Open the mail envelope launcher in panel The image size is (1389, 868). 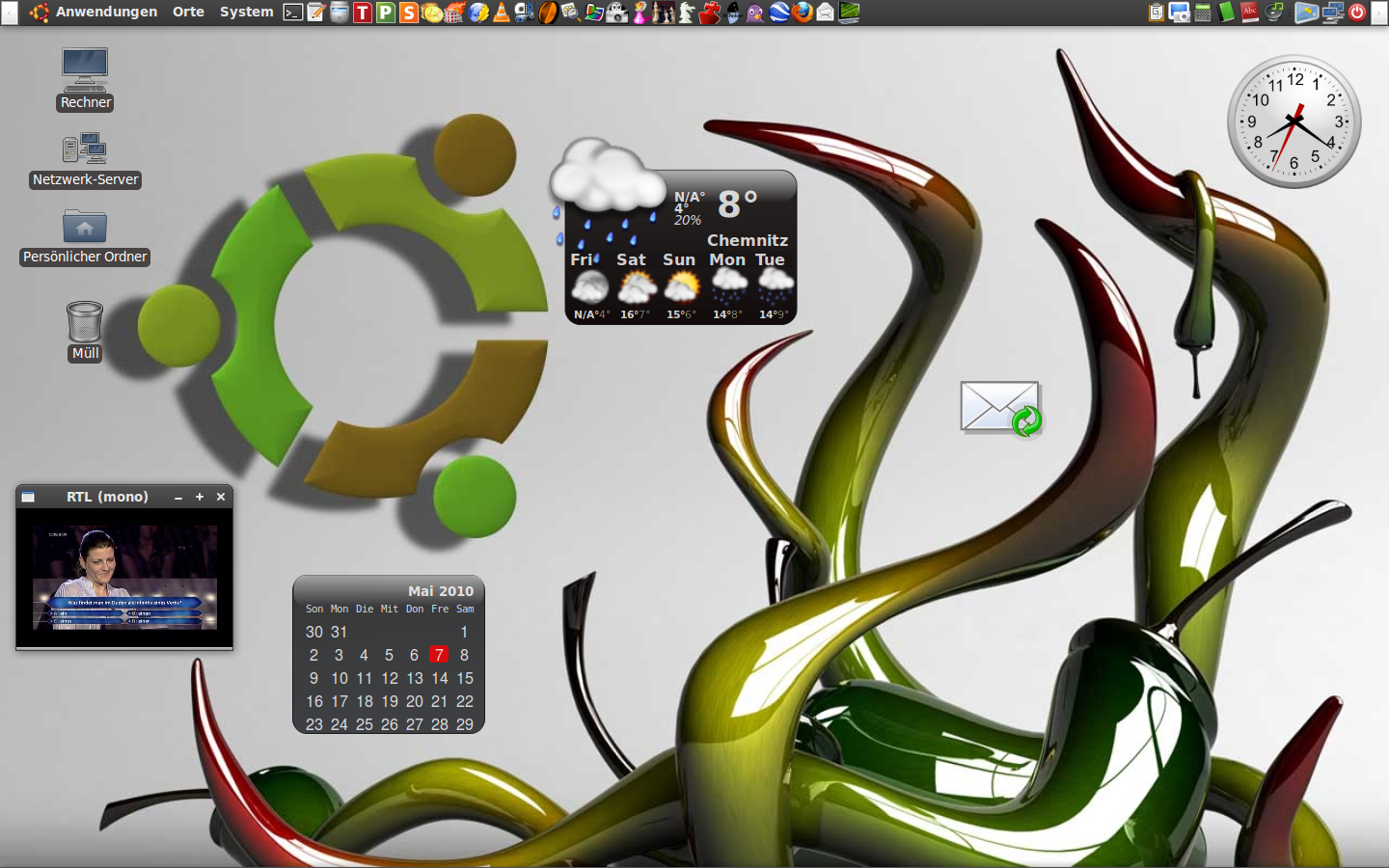point(825,13)
